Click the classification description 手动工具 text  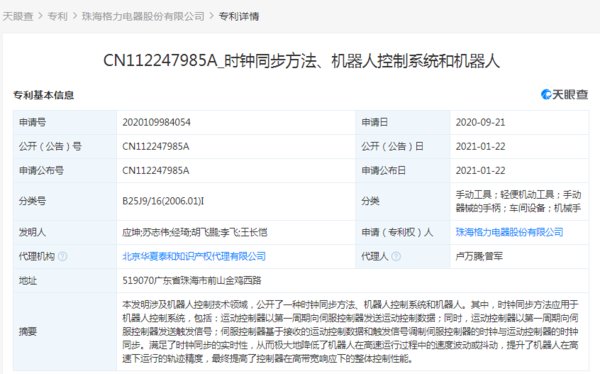[x=518, y=201]
